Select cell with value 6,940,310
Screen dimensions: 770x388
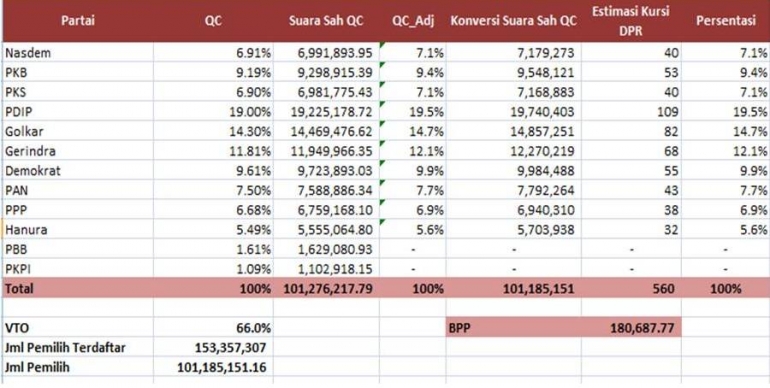pos(513,210)
